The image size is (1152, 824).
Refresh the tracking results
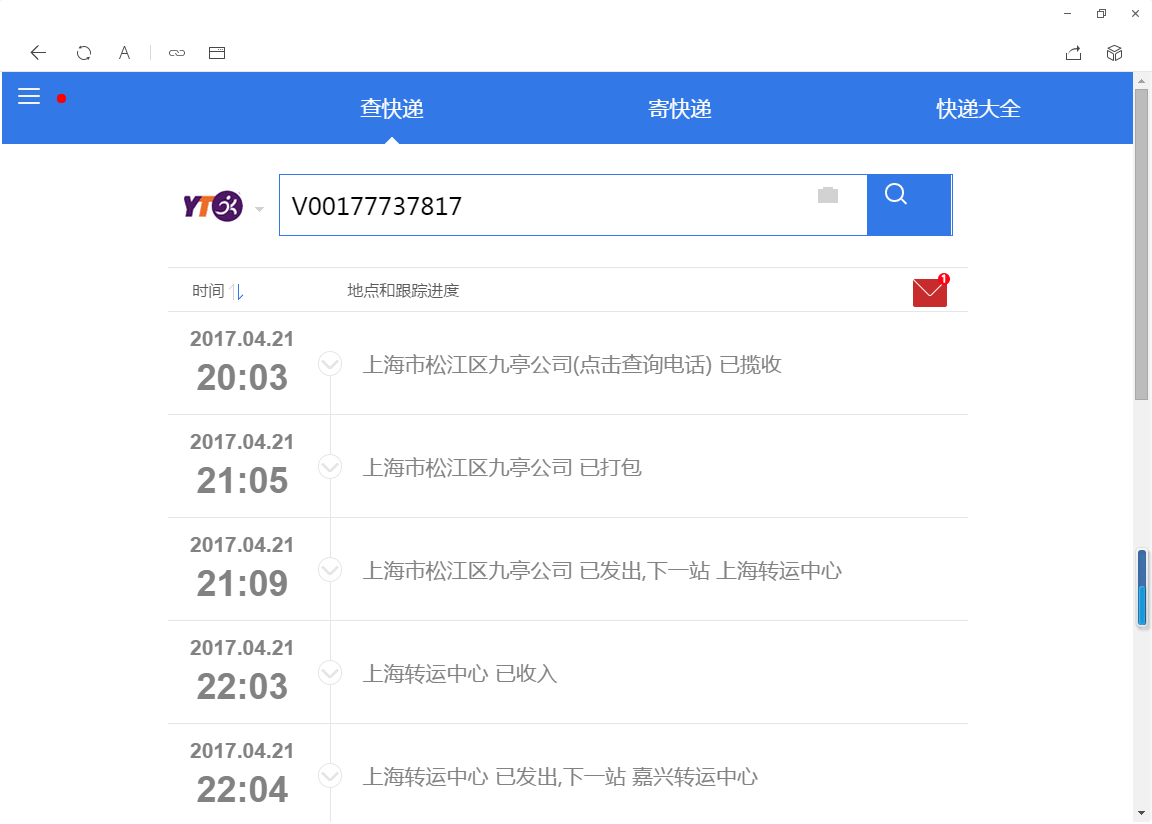pos(84,52)
